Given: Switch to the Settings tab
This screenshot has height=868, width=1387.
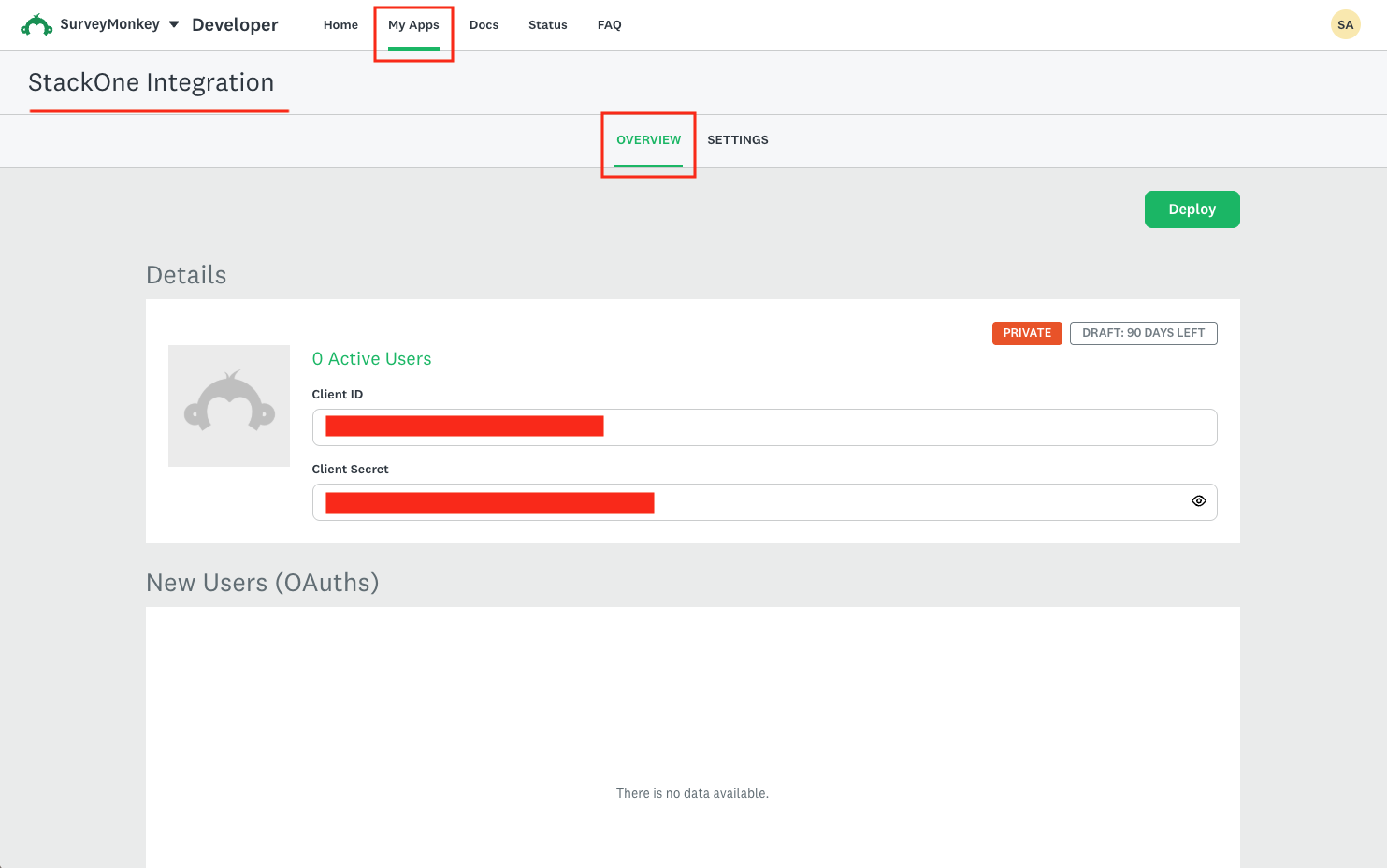Looking at the screenshot, I should point(738,140).
